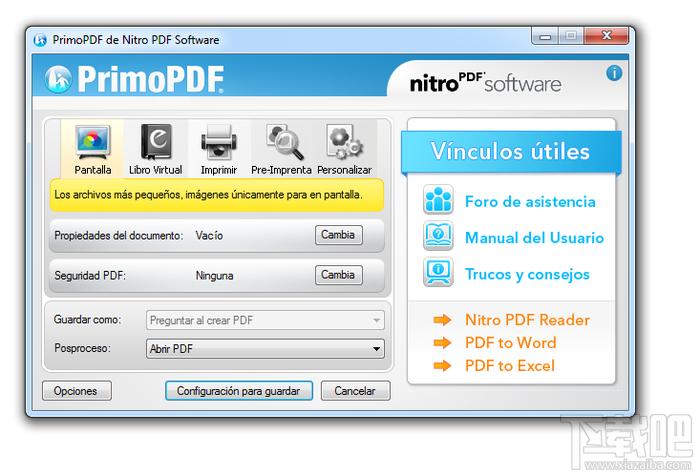Click the Vínculos útiles header banner
This screenshot has width=700, height=475.
(511, 152)
